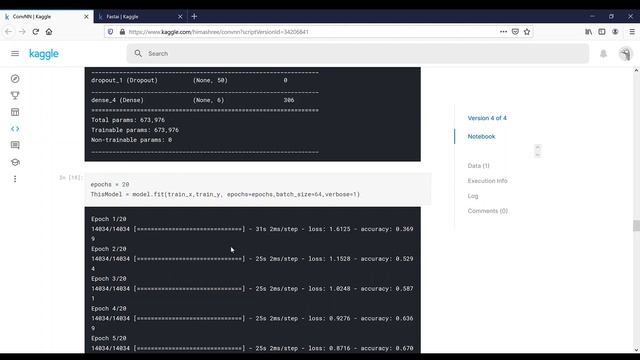This screenshot has height=360, width=640.
Task: Click the 'dense_4 (Dense)' row
Action: point(192,100)
